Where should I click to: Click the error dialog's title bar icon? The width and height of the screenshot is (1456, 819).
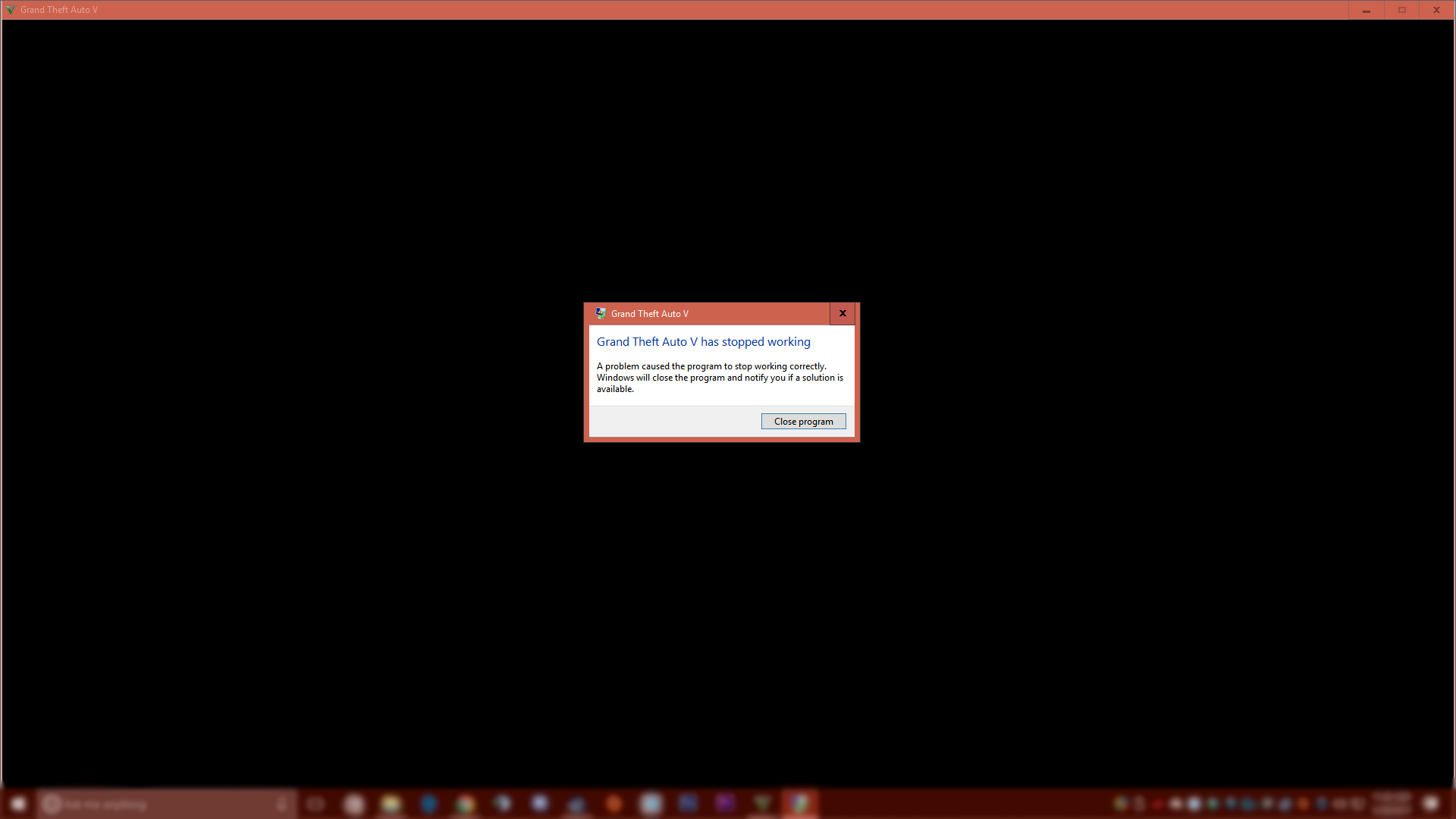coord(601,313)
